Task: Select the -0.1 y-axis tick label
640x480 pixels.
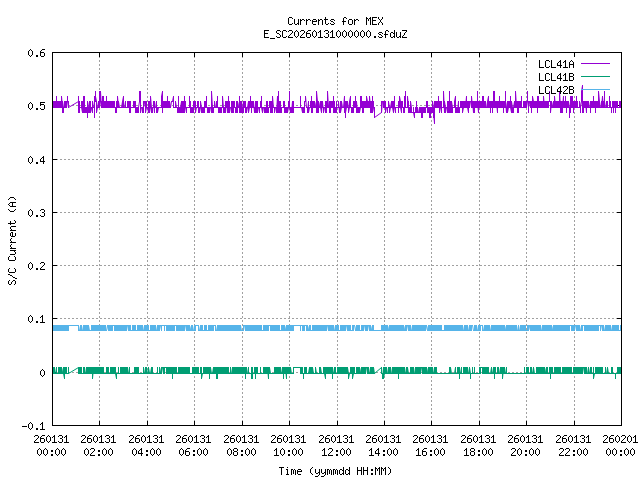Action: (31, 426)
